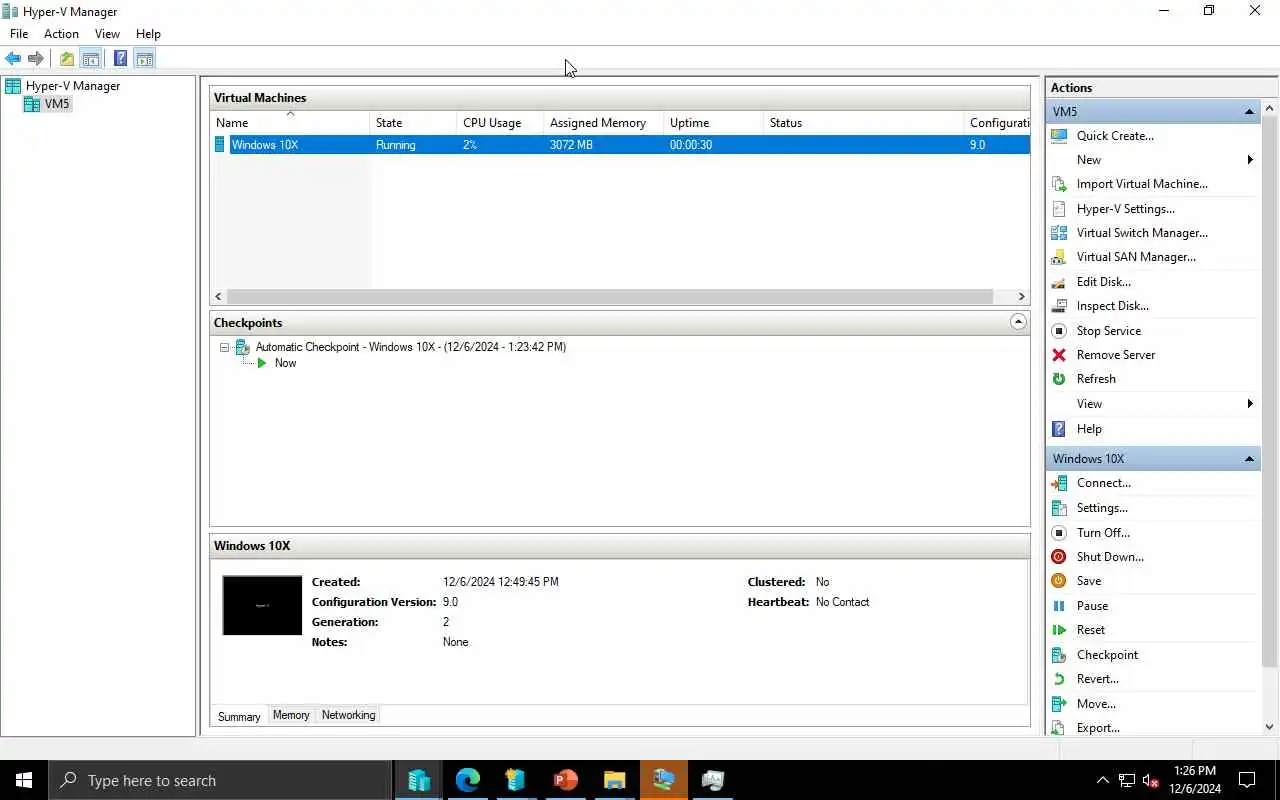Open Hyper-V Settings
Viewport: 1280px width, 800px height.
tap(1125, 209)
